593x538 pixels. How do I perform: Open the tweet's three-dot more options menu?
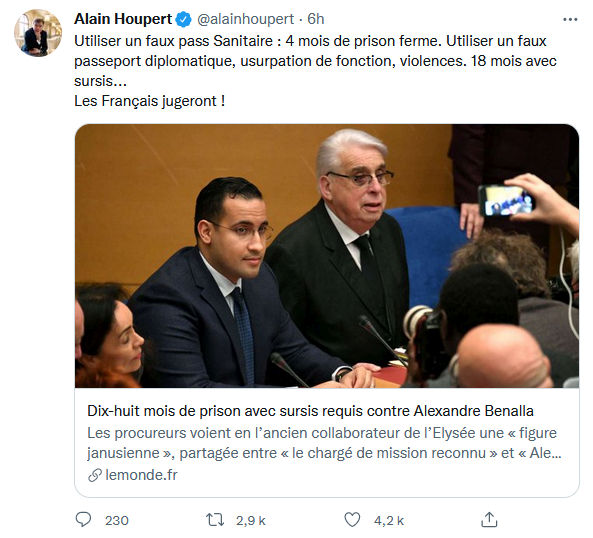(570, 19)
